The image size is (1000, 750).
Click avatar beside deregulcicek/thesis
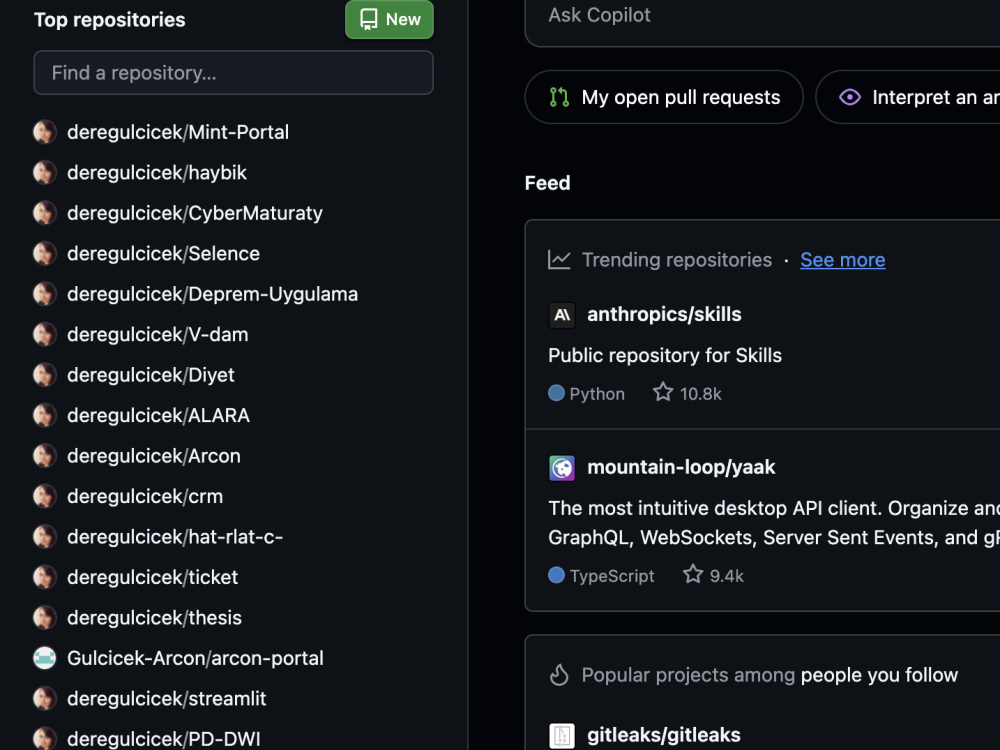45,618
